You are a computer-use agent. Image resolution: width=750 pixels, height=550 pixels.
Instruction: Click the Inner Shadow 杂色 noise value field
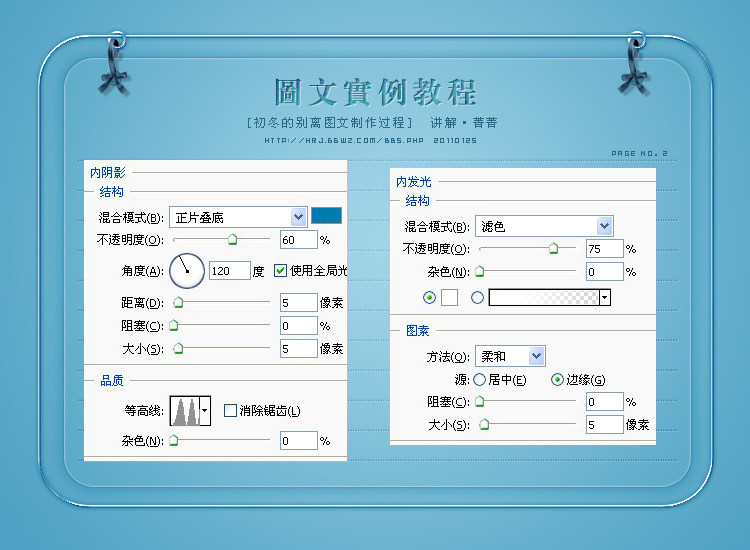(298, 440)
